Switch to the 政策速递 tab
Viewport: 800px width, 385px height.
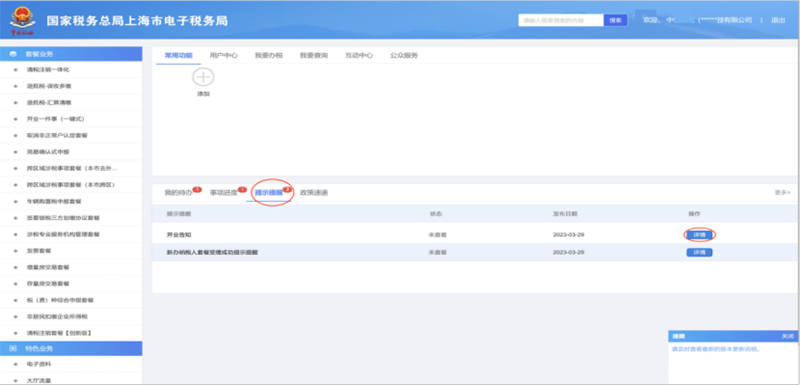(314, 193)
